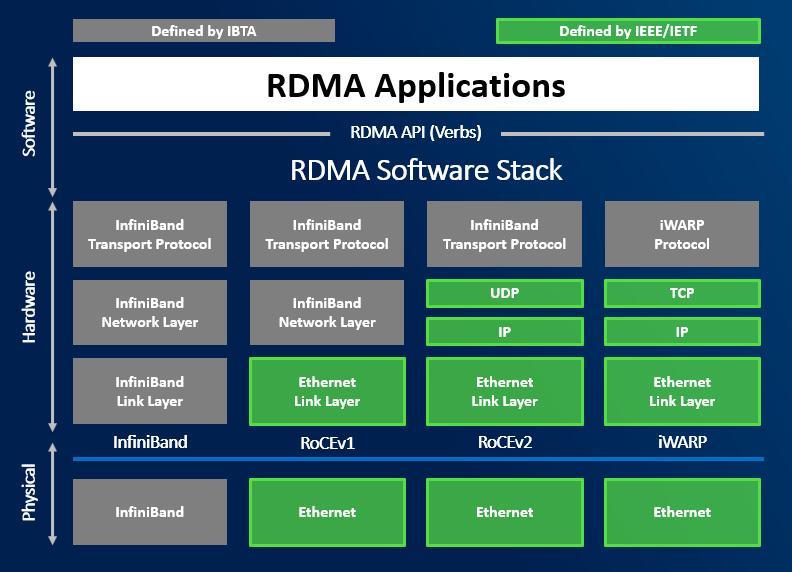The width and height of the screenshot is (792, 572).
Task: Click the RDMA Applications white box
Action: 416,85
